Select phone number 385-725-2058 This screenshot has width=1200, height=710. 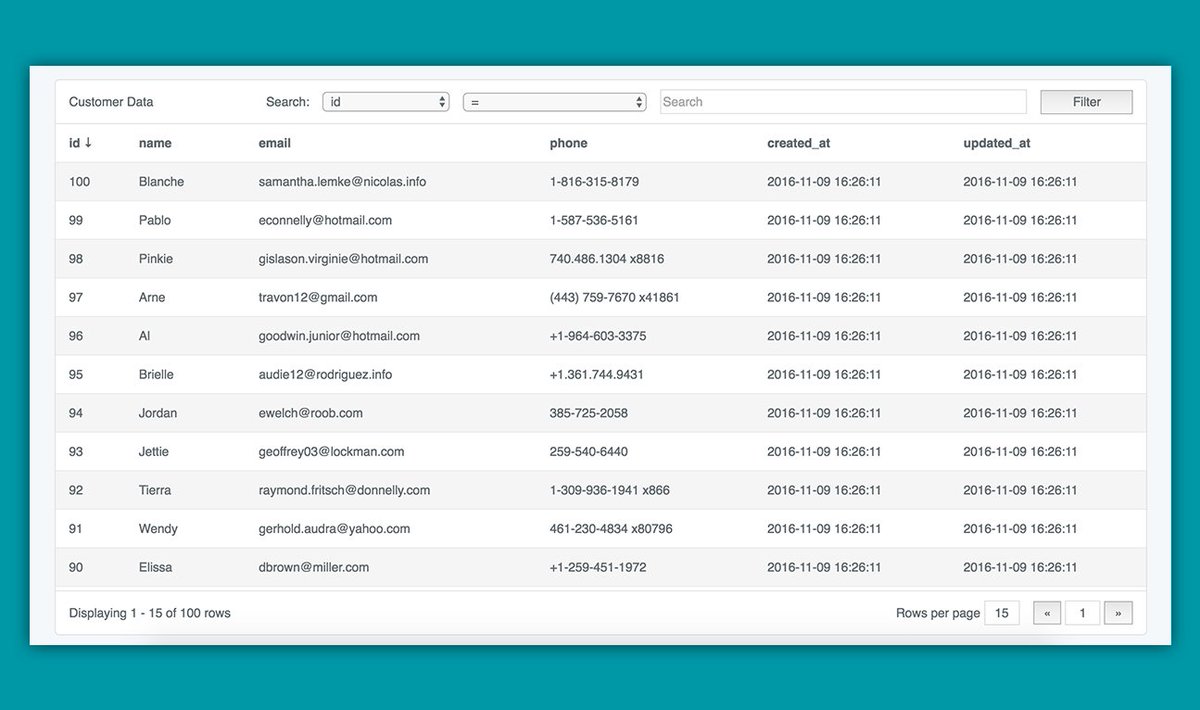point(589,413)
